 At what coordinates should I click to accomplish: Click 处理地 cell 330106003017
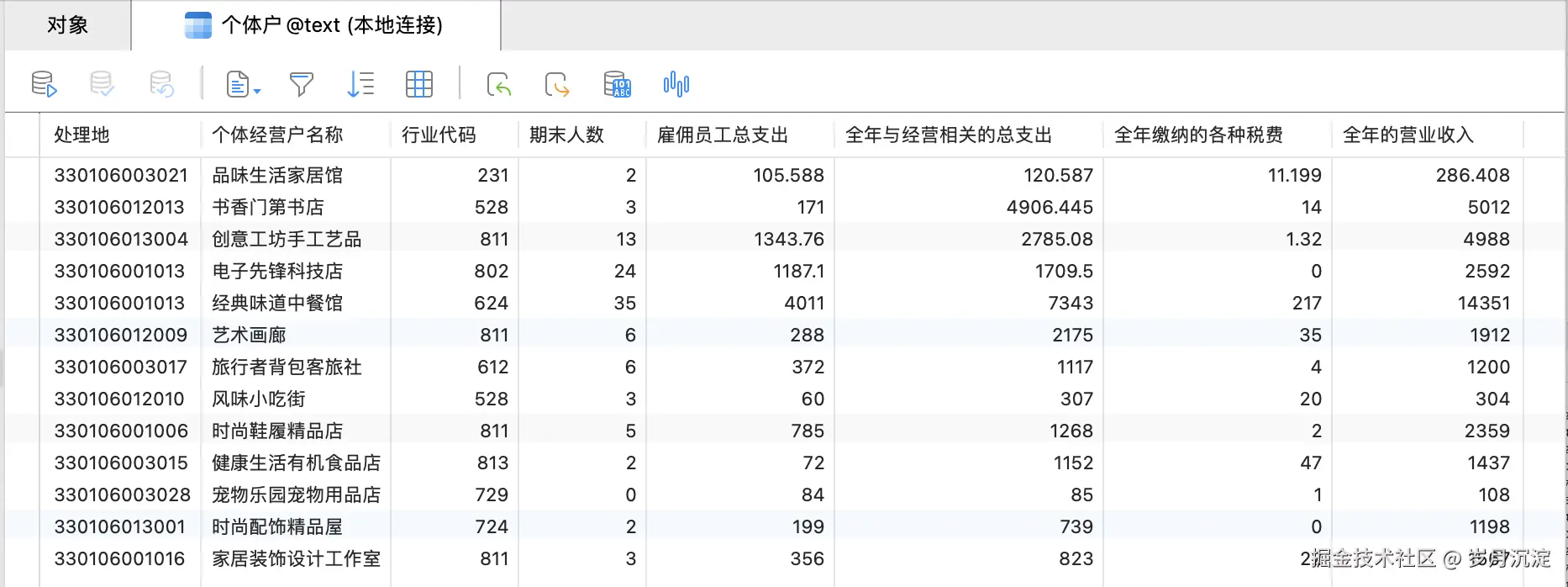120,367
